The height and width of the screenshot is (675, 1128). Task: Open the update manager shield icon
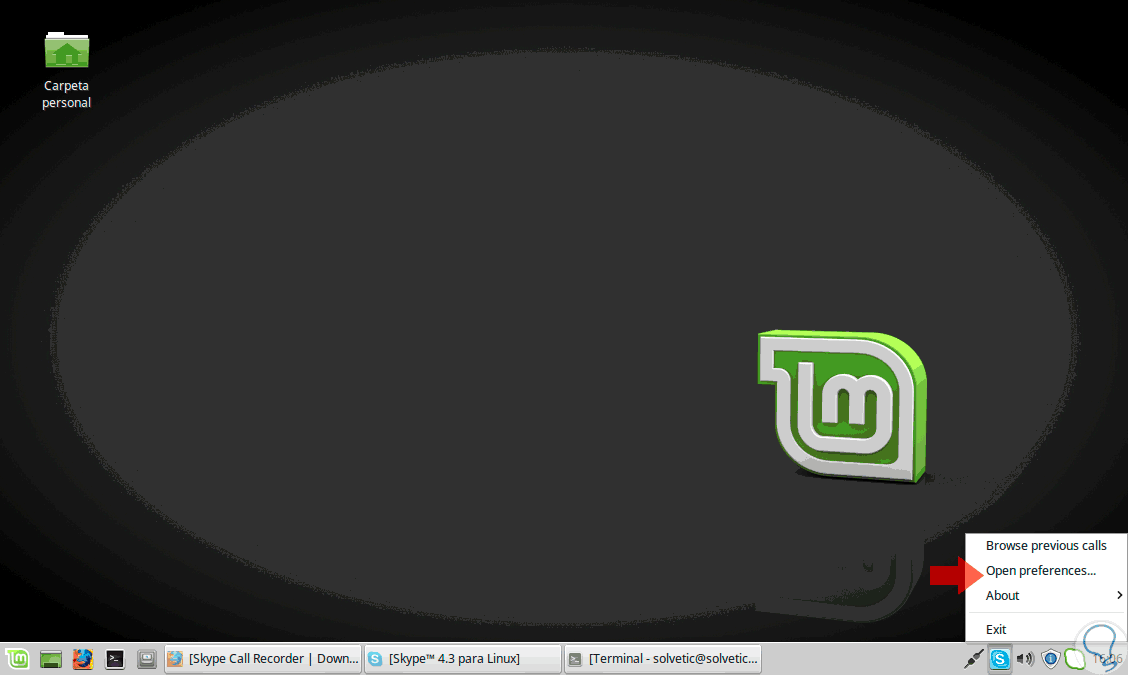pos(1050,658)
